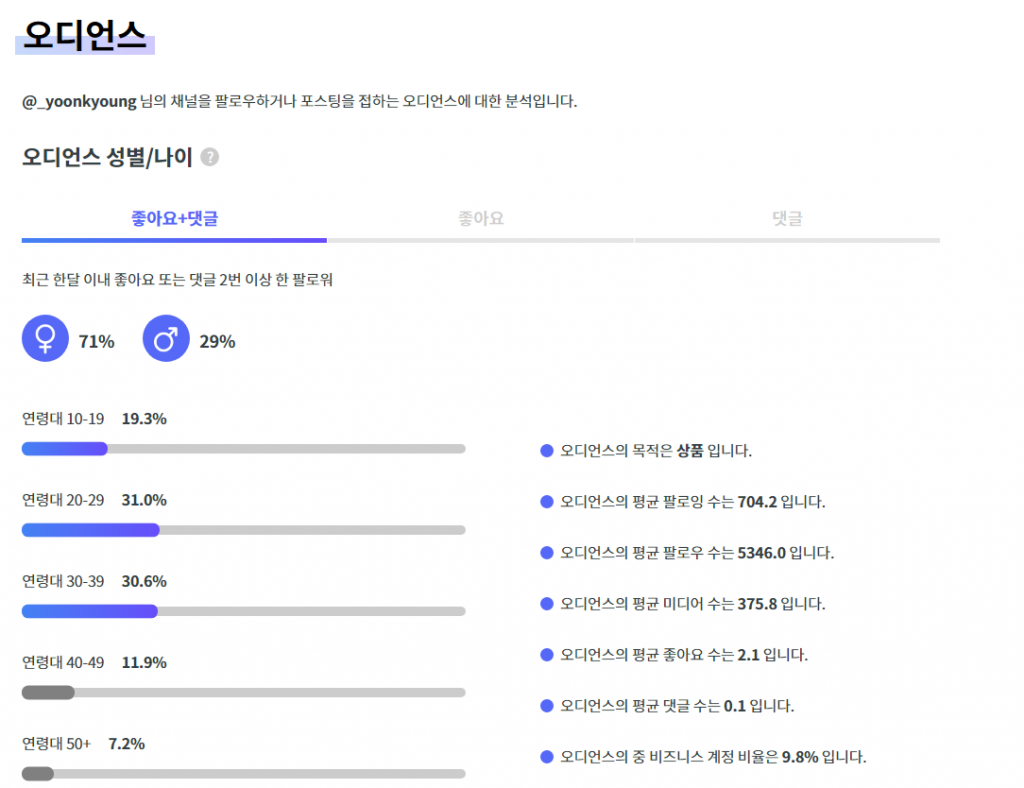Click the age 20-29 progress bar

click(243, 530)
